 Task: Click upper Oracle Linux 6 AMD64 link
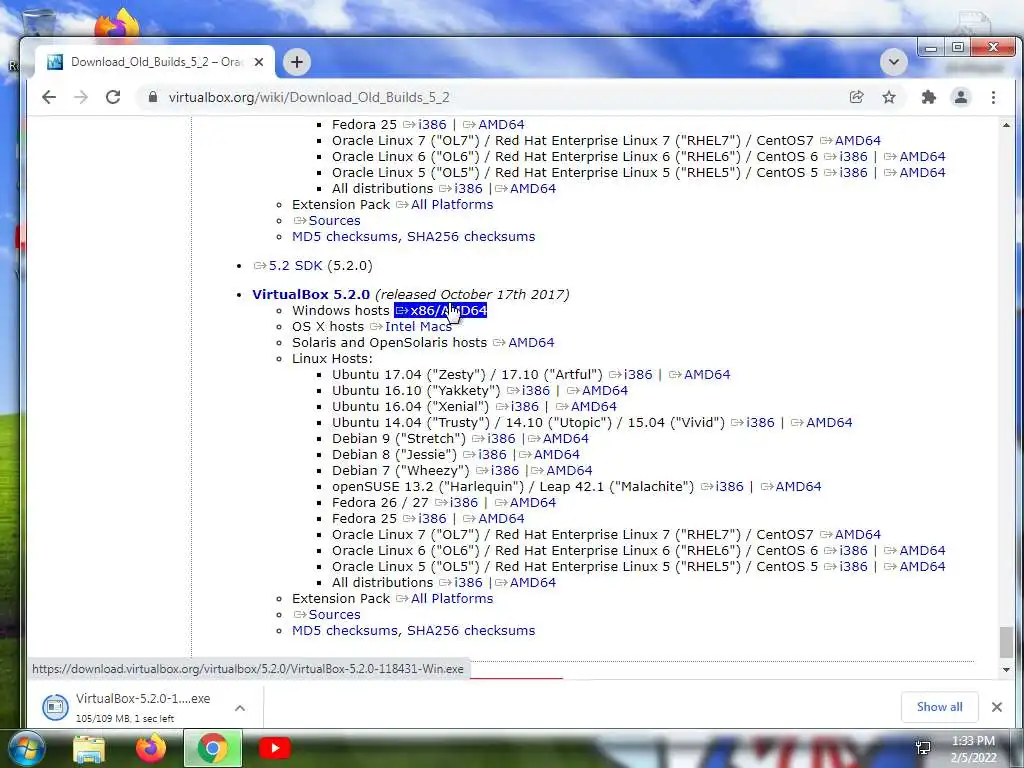915,157
